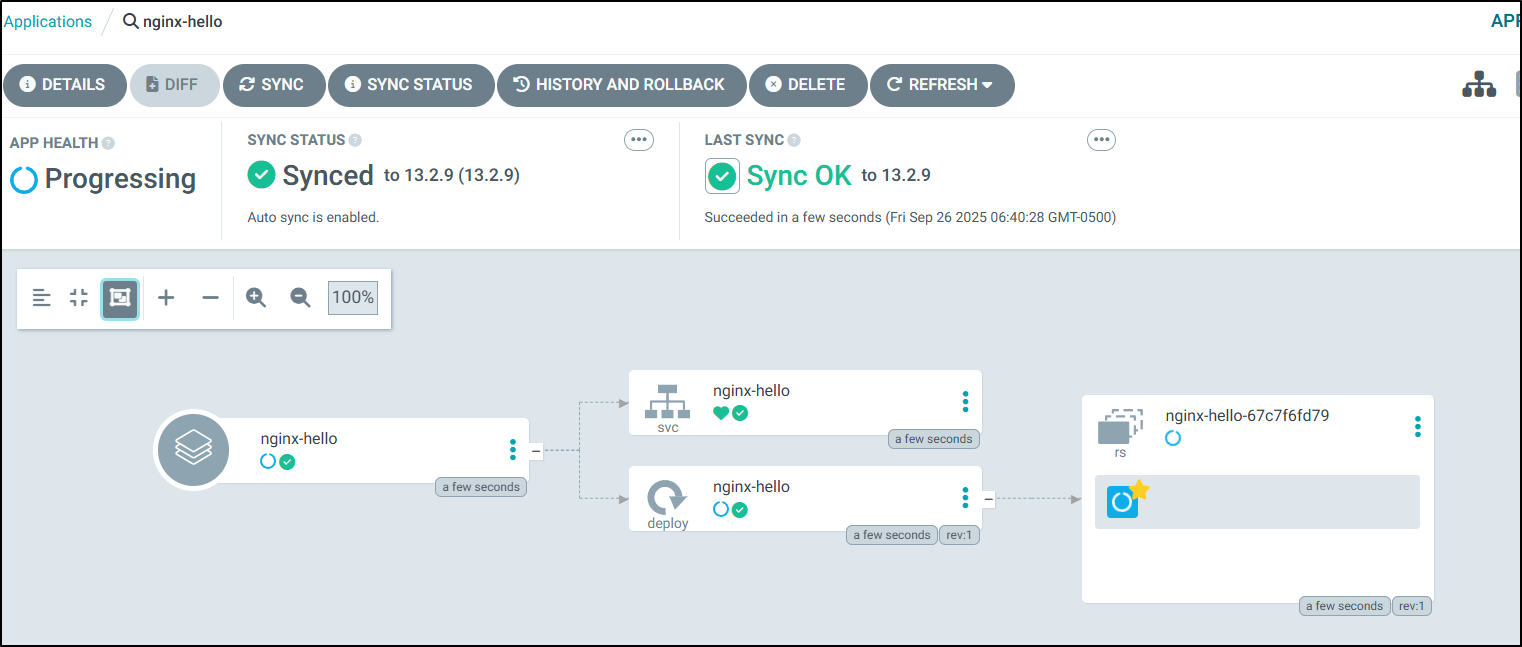Zoom in with magnifier plus icon

pyautogui.click(x=256, y=298)
